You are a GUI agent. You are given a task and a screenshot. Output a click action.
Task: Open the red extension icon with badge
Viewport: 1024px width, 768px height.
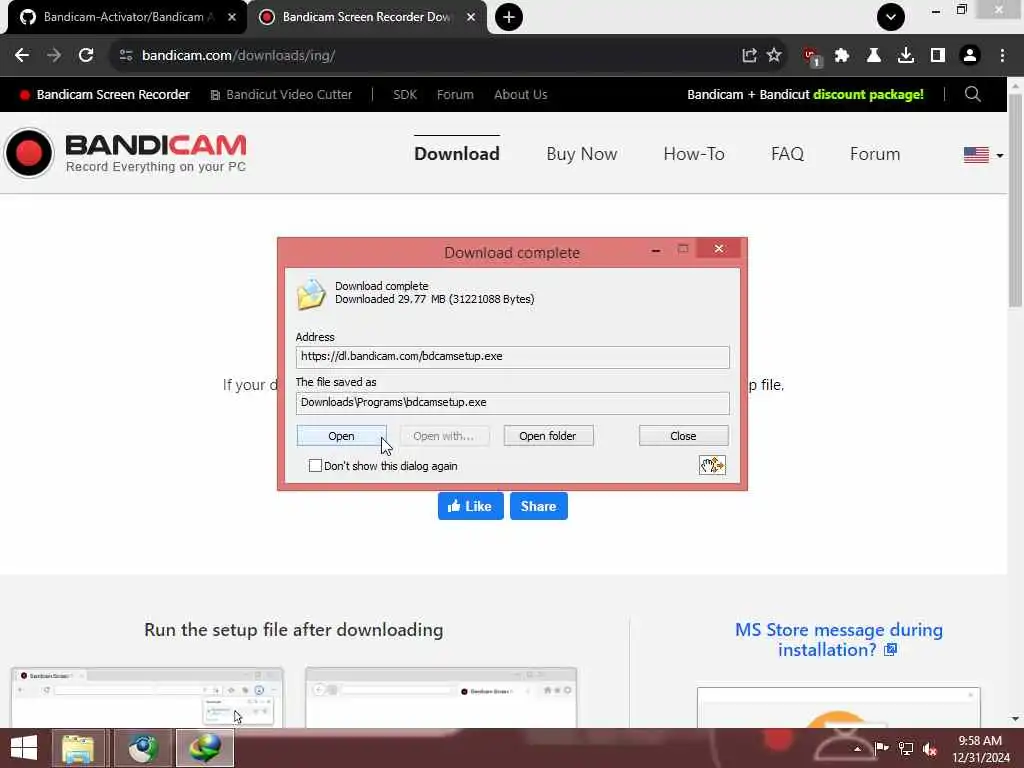tap(812, 57)
